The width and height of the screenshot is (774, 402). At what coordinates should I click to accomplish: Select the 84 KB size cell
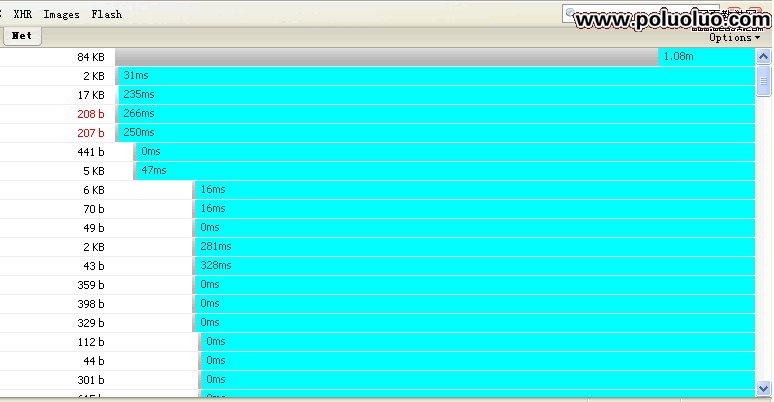(91, 57)
